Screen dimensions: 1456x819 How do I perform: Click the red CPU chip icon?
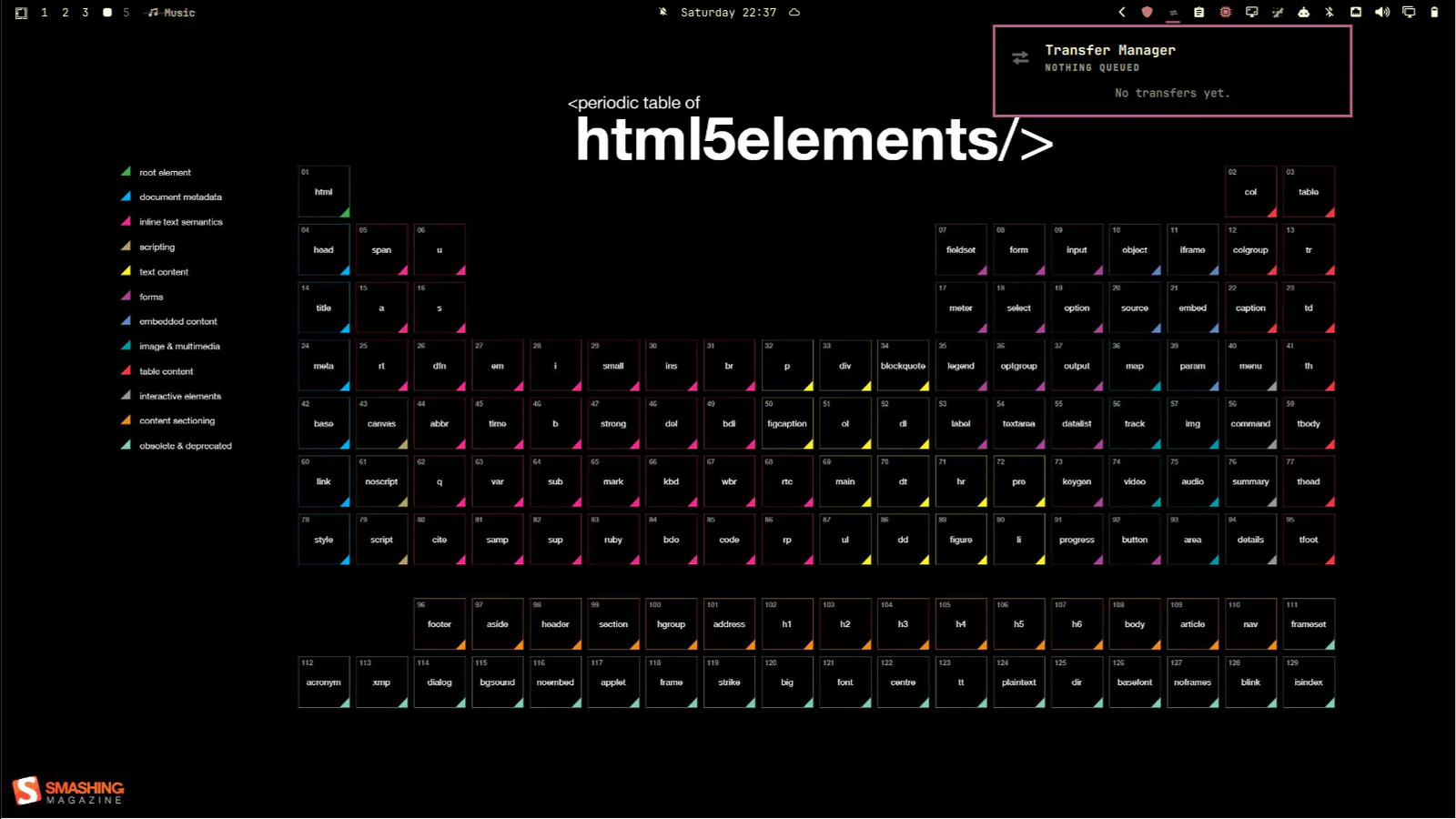1226,12
